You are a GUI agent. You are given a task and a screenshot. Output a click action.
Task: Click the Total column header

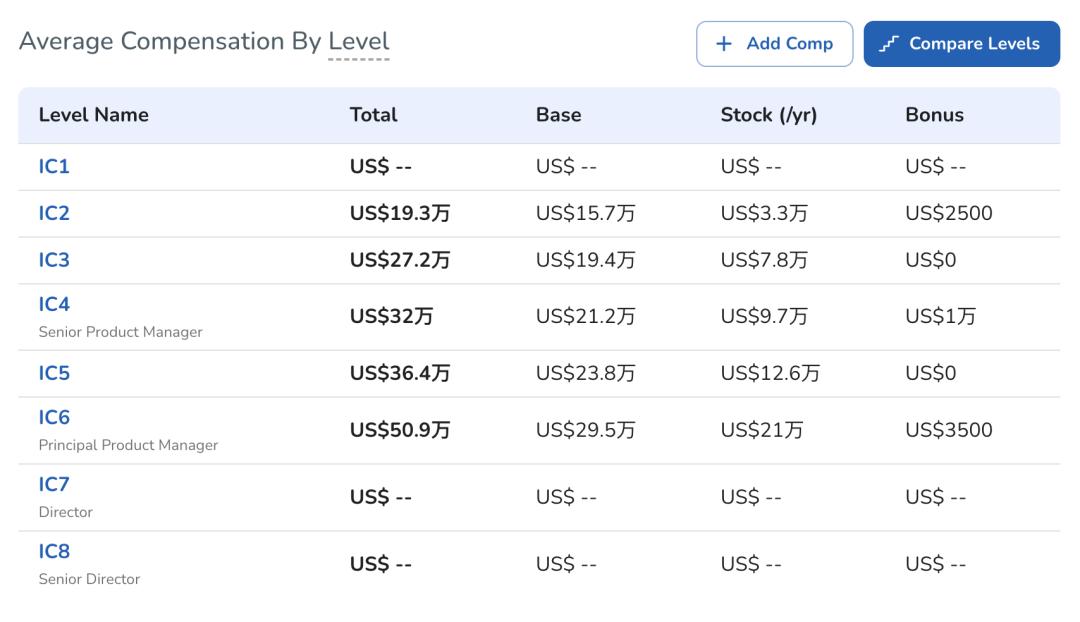[x=373, y=115]
